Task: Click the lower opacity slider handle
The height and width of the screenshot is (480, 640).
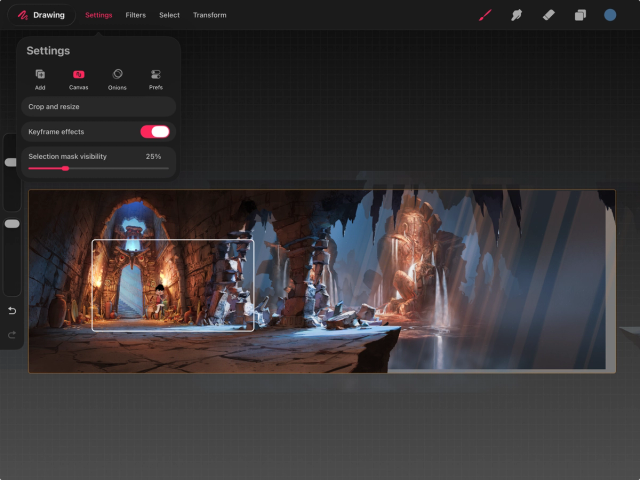Action: coord(12,224)
